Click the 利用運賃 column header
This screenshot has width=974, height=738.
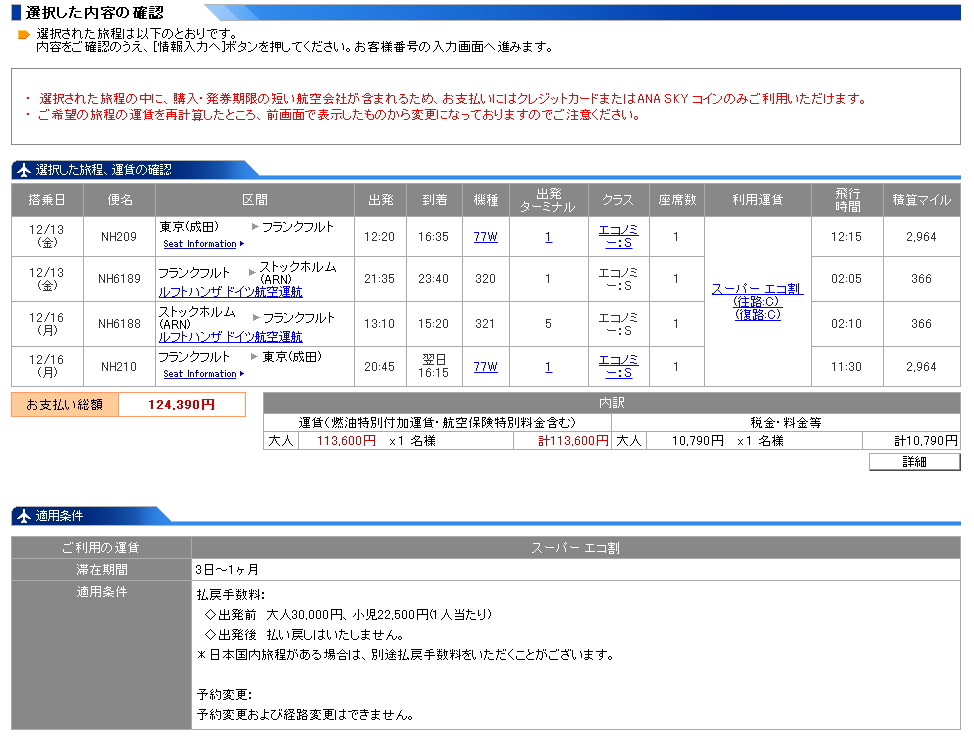tap(757, 200)
